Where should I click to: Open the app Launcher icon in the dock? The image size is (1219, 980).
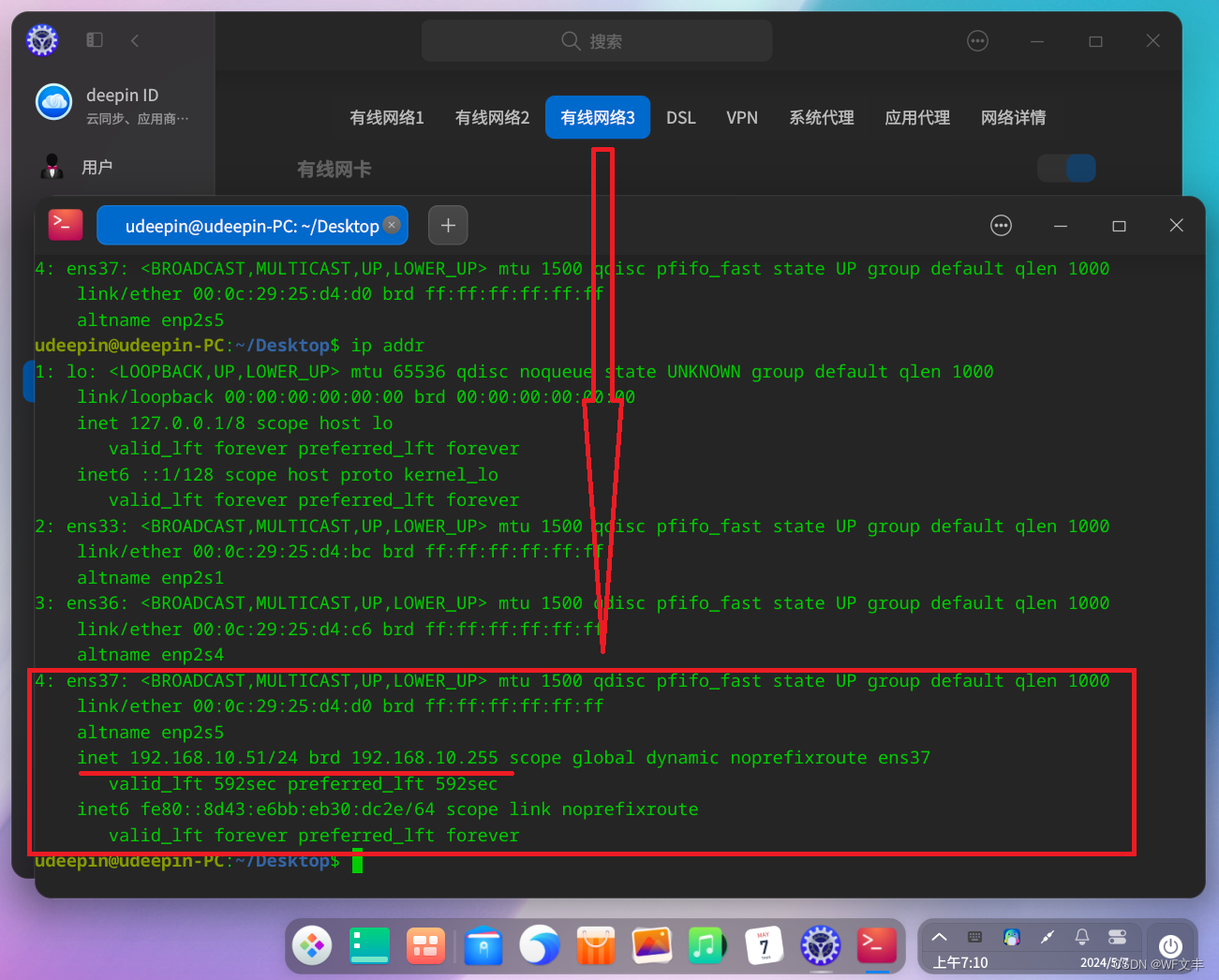point(312,945)
